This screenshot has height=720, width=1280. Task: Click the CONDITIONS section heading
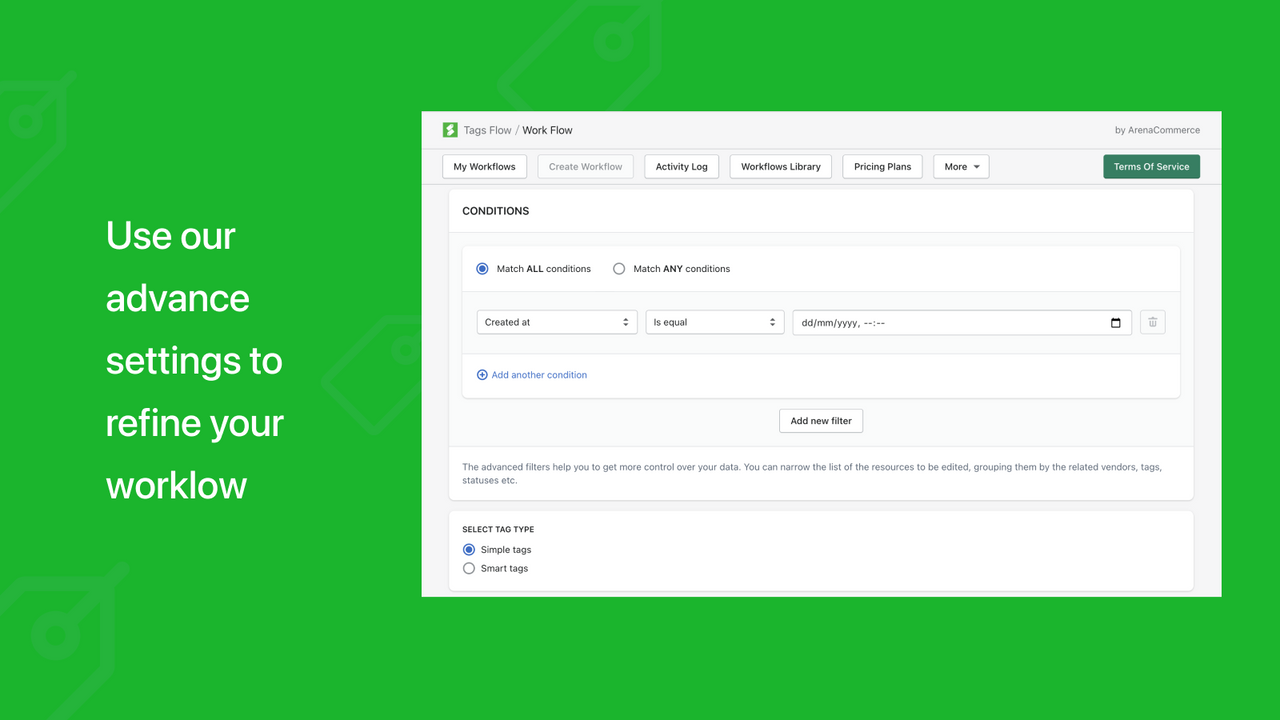[496, 211]
